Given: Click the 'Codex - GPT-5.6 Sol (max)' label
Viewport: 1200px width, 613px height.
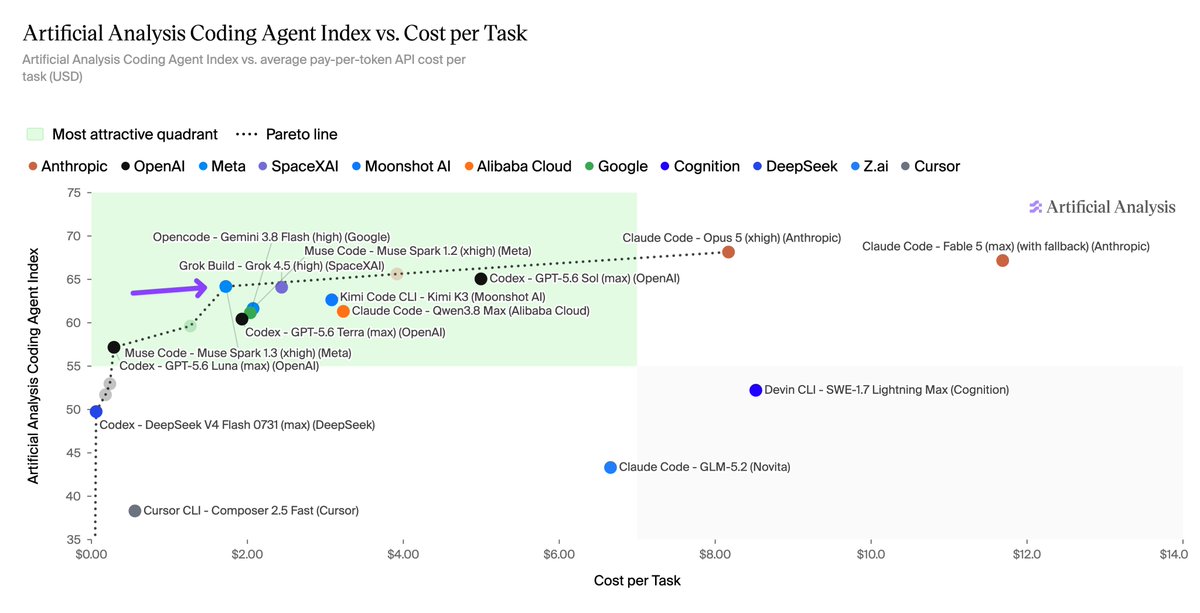Looking at the screenshot, I should [584, 278].
